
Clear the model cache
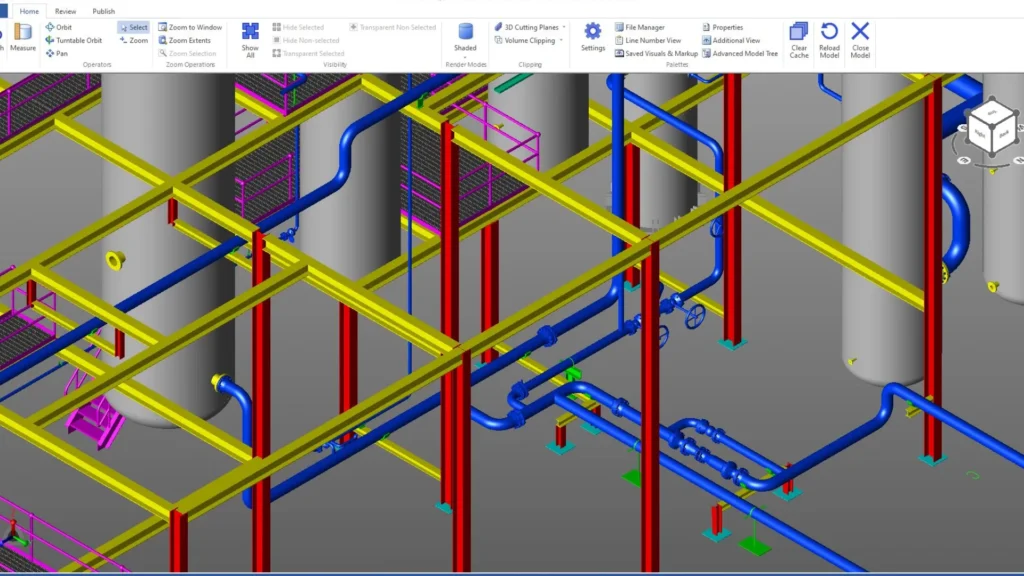pos(799,38)
